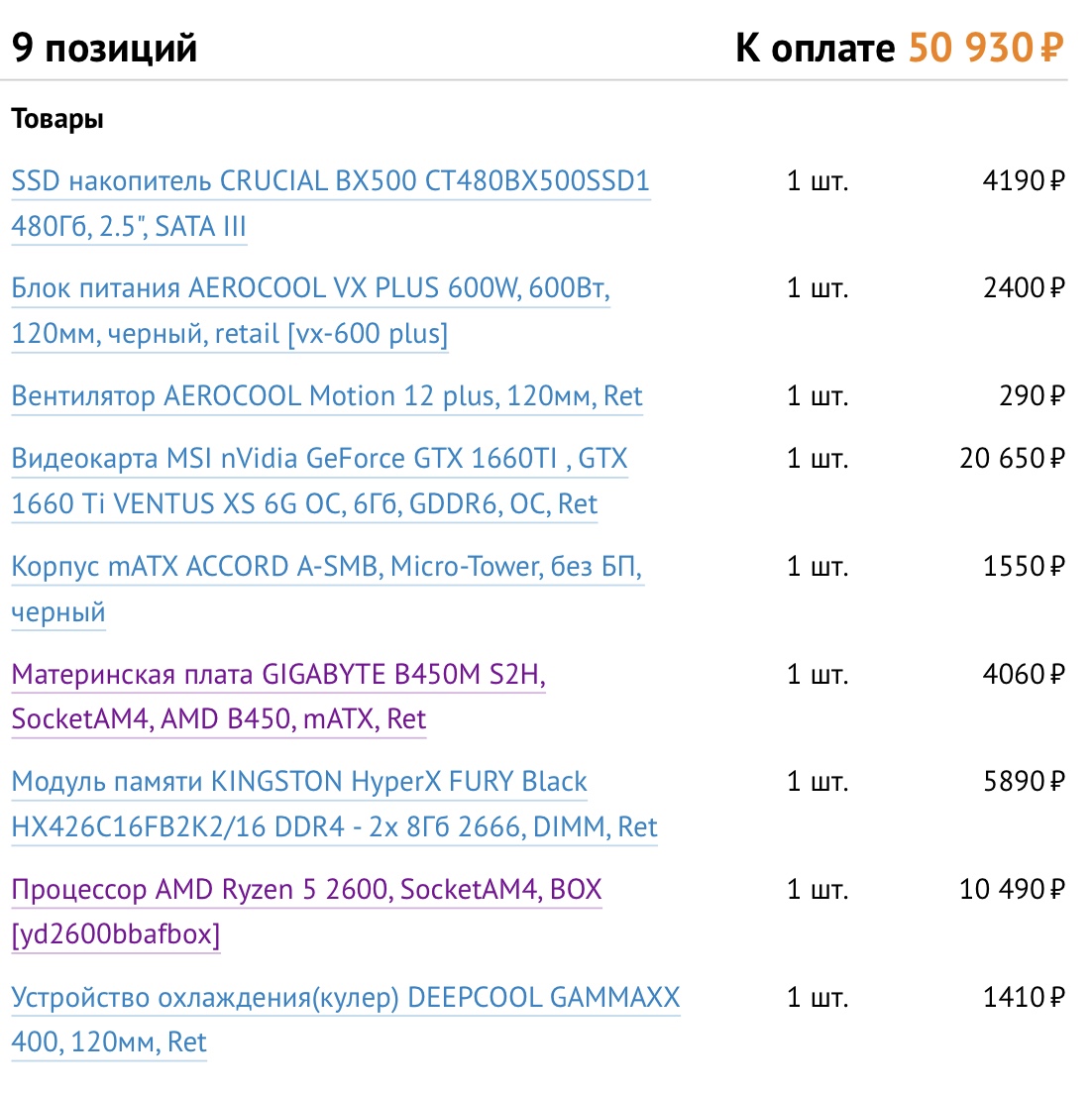The width and height of the screenshot is (1092, 1095).
Task: Click the Kingston HyperX FURY memory link
Action: (x=299, y=782)
